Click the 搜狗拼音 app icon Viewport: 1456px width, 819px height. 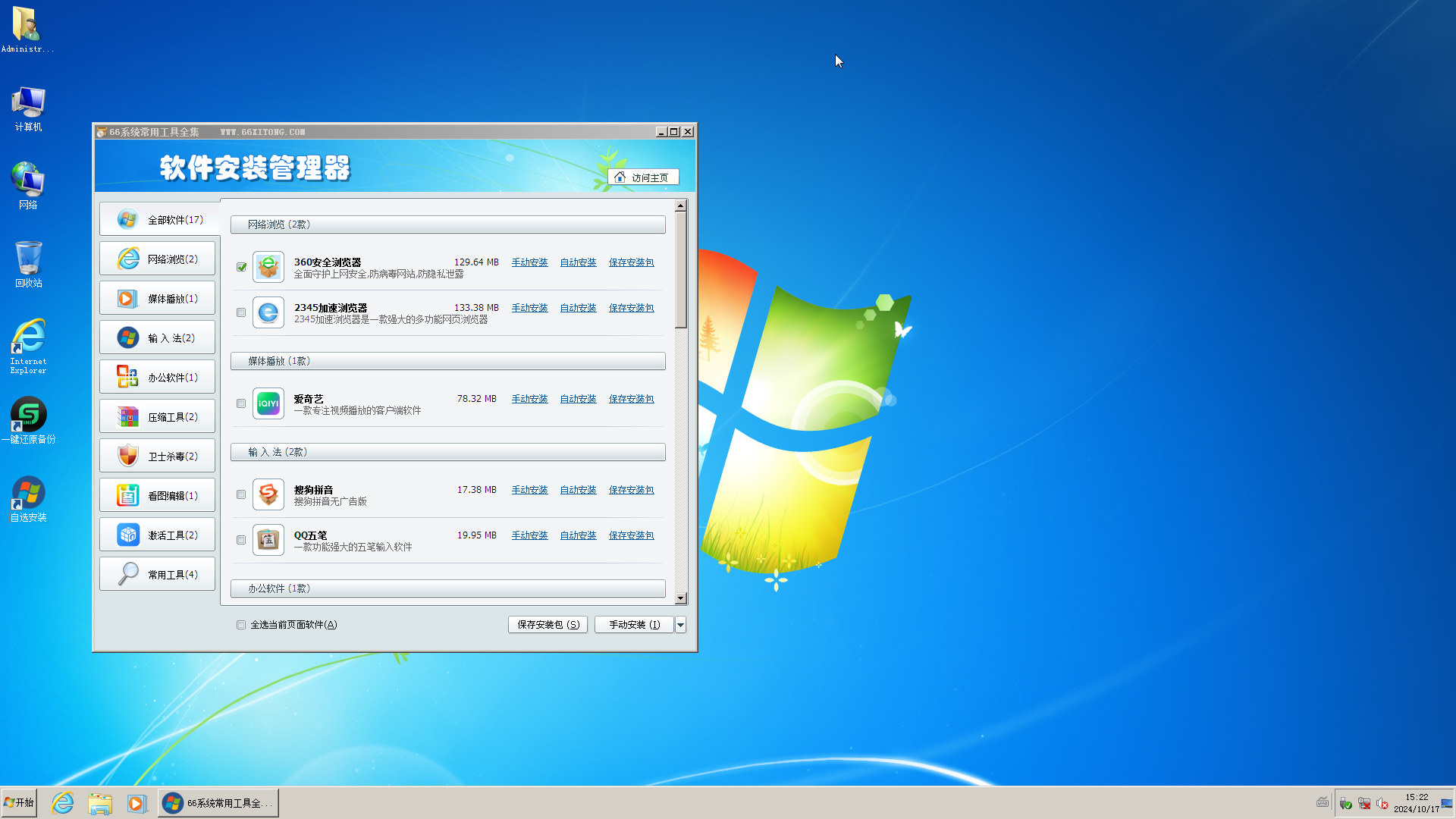pos(268,494)
